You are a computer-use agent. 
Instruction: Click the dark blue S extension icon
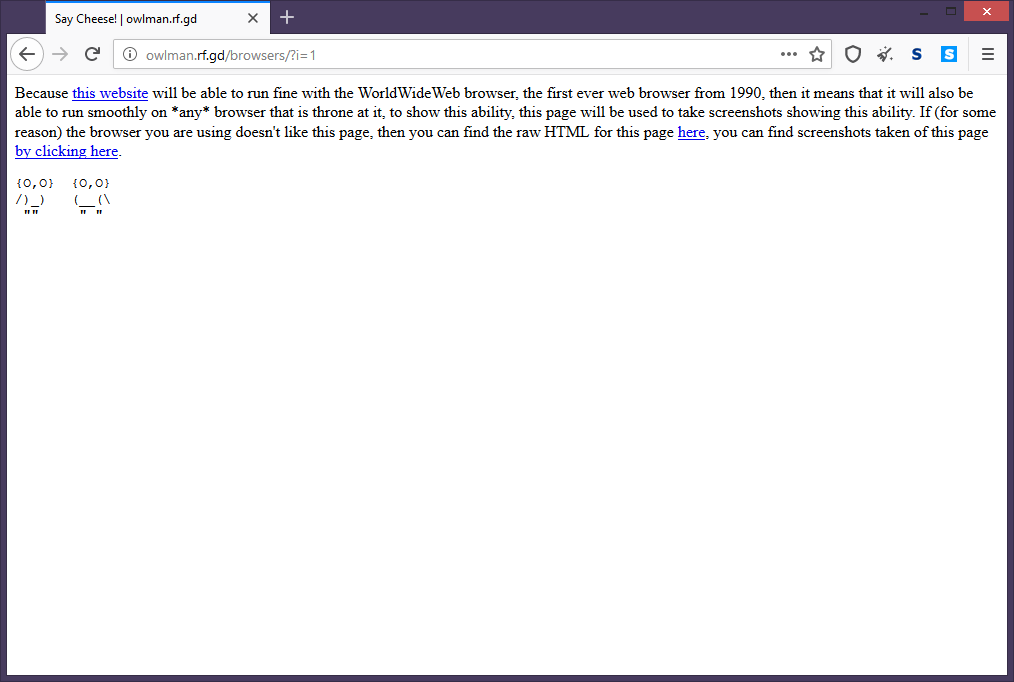point(917,55)
